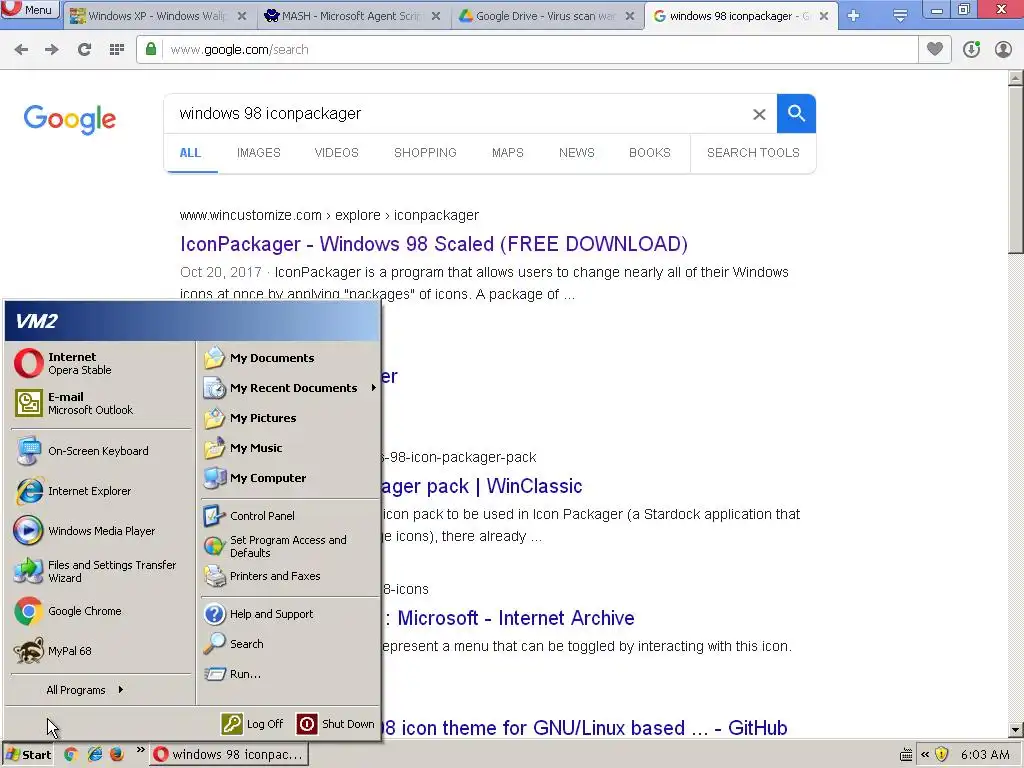Viewport: 1024px width, 768px height.
Task: Open Files and Settings Transfer Wizard
Action: pyautogui.click(x=101, y=571)
